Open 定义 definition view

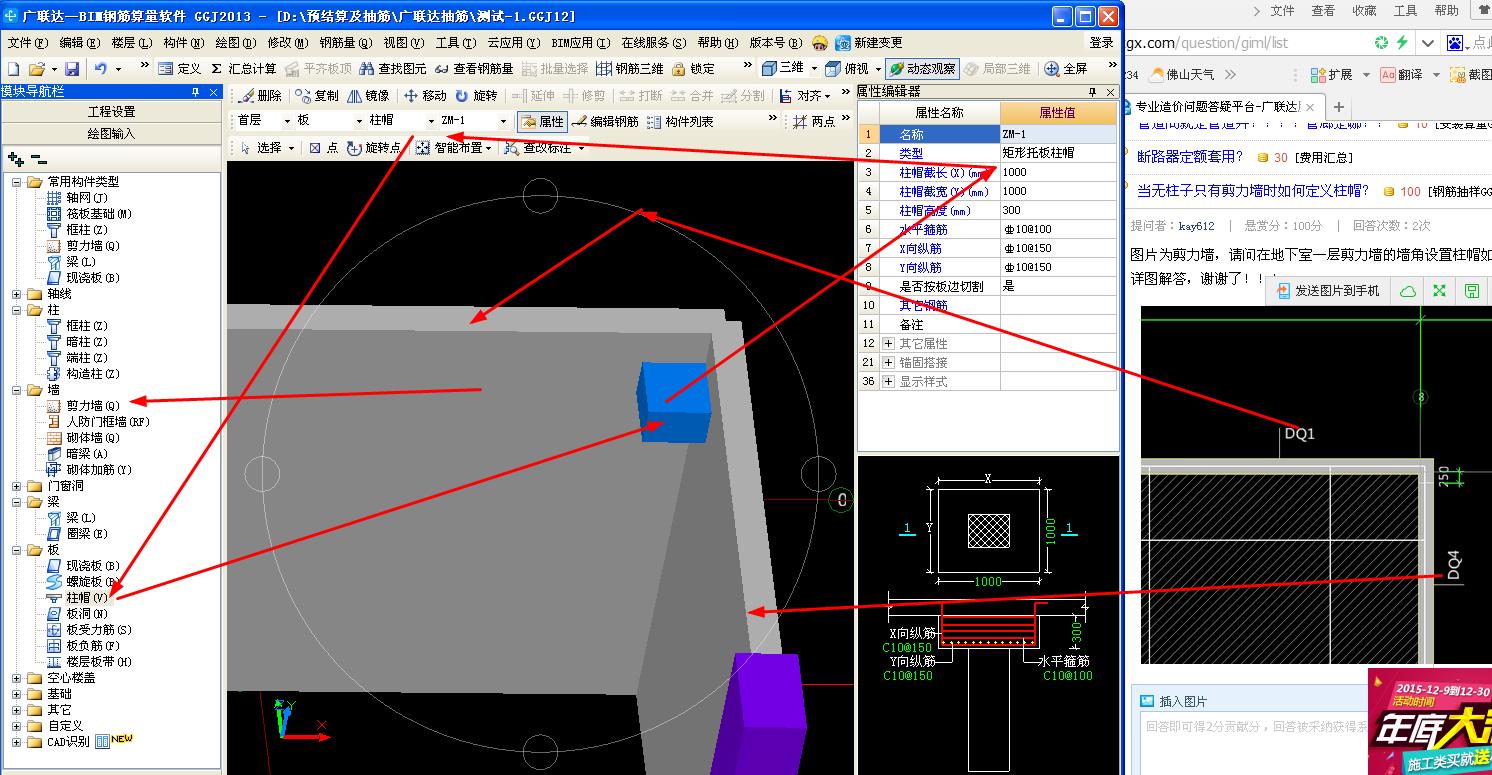pyautogui.click(x=180, y=69)
